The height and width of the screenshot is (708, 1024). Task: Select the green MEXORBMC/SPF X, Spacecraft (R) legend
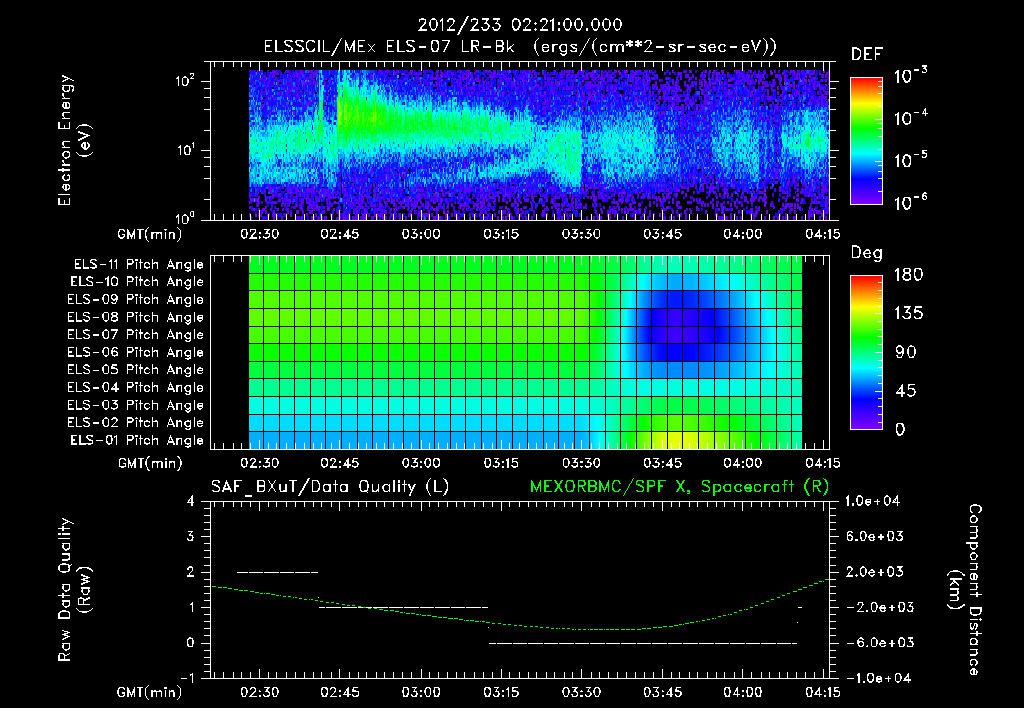click(x=679, y=487)
